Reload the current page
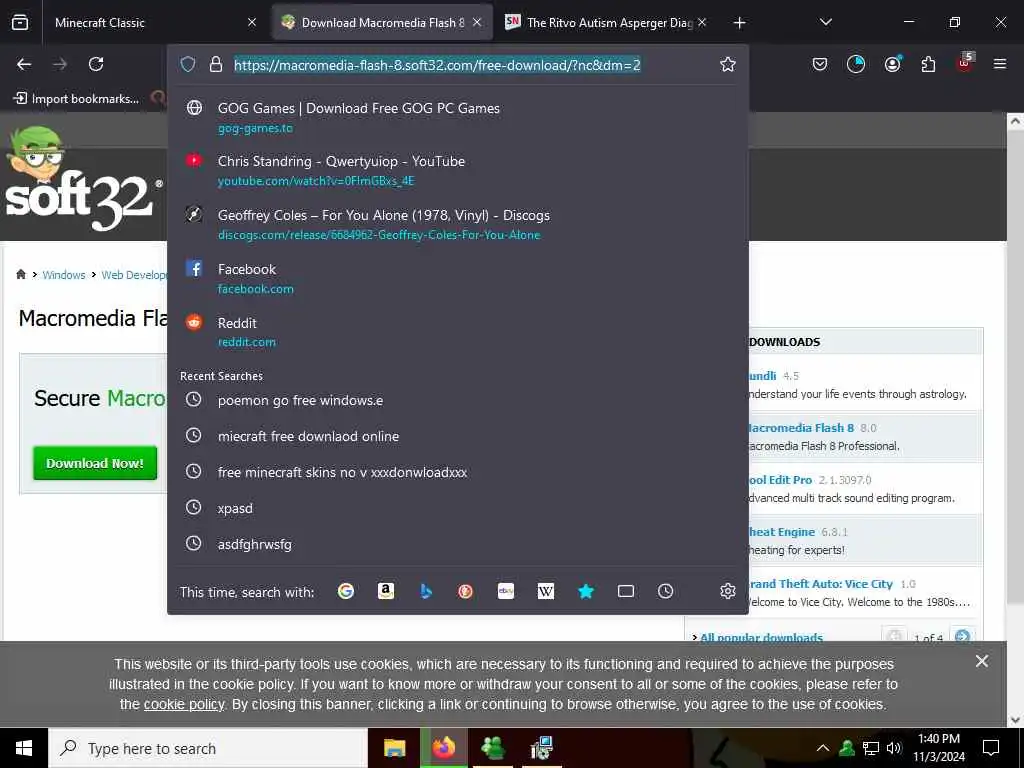 pyautogui.click(x=96, y=64)
